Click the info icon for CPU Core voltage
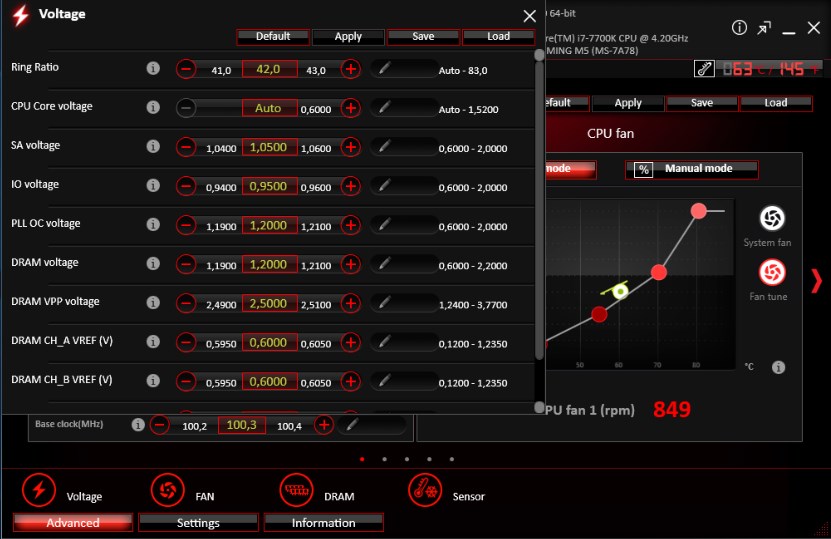 coord(153,107)
